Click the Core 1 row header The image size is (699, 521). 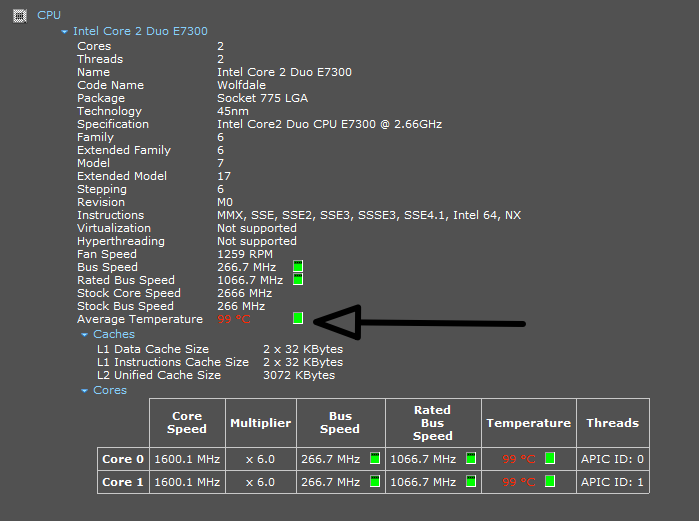(x=123, y=482)
